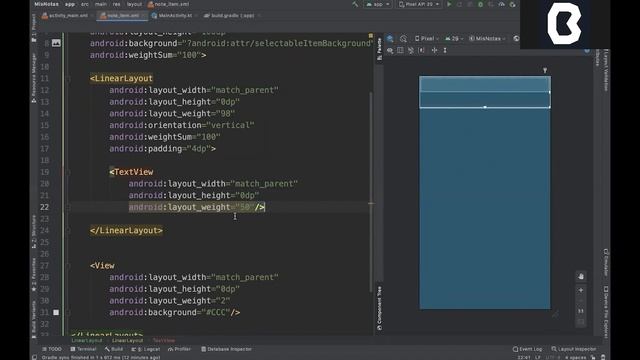
Task: Collapse the View fold marker on line 27
Action: [x=68, y=266]
